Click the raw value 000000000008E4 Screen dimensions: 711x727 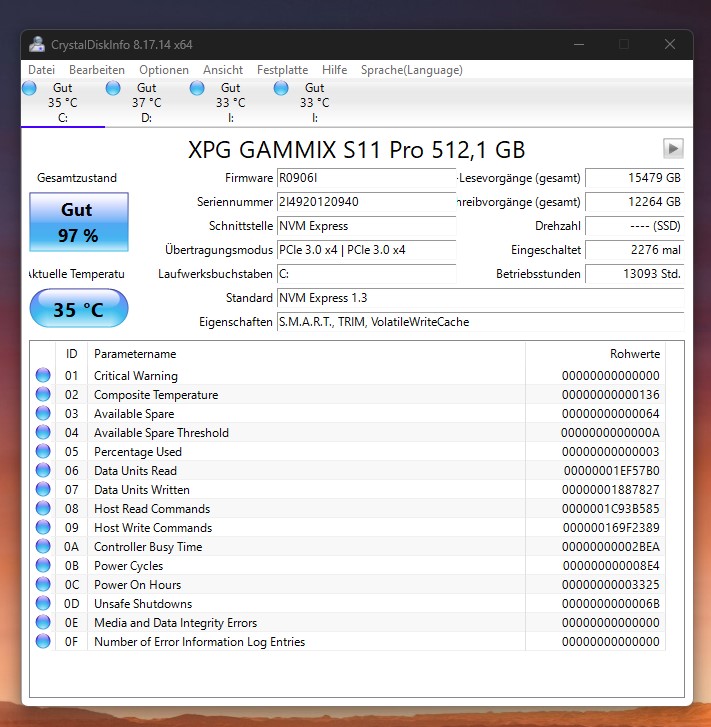click(611, 566)
